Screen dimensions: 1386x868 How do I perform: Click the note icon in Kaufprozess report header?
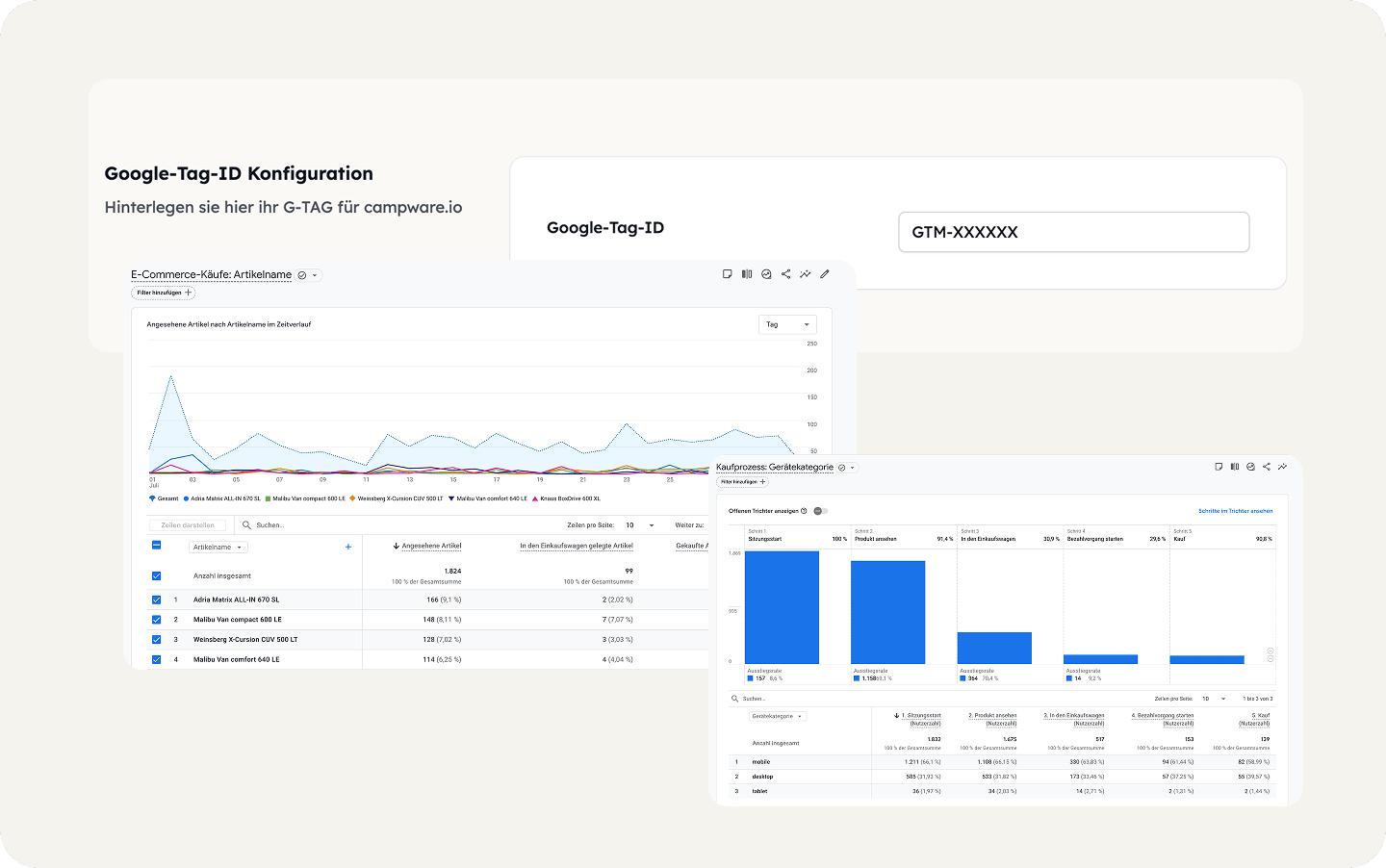(1219, 467)
